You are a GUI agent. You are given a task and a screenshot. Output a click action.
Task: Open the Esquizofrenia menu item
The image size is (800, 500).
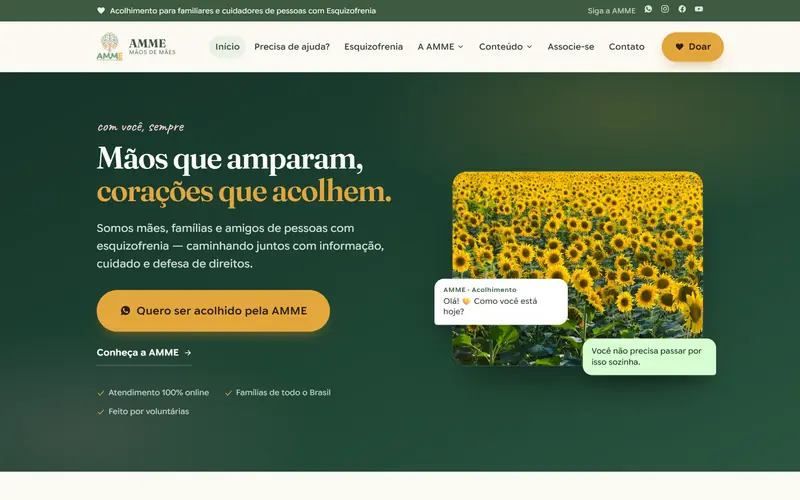pos(373,46)
